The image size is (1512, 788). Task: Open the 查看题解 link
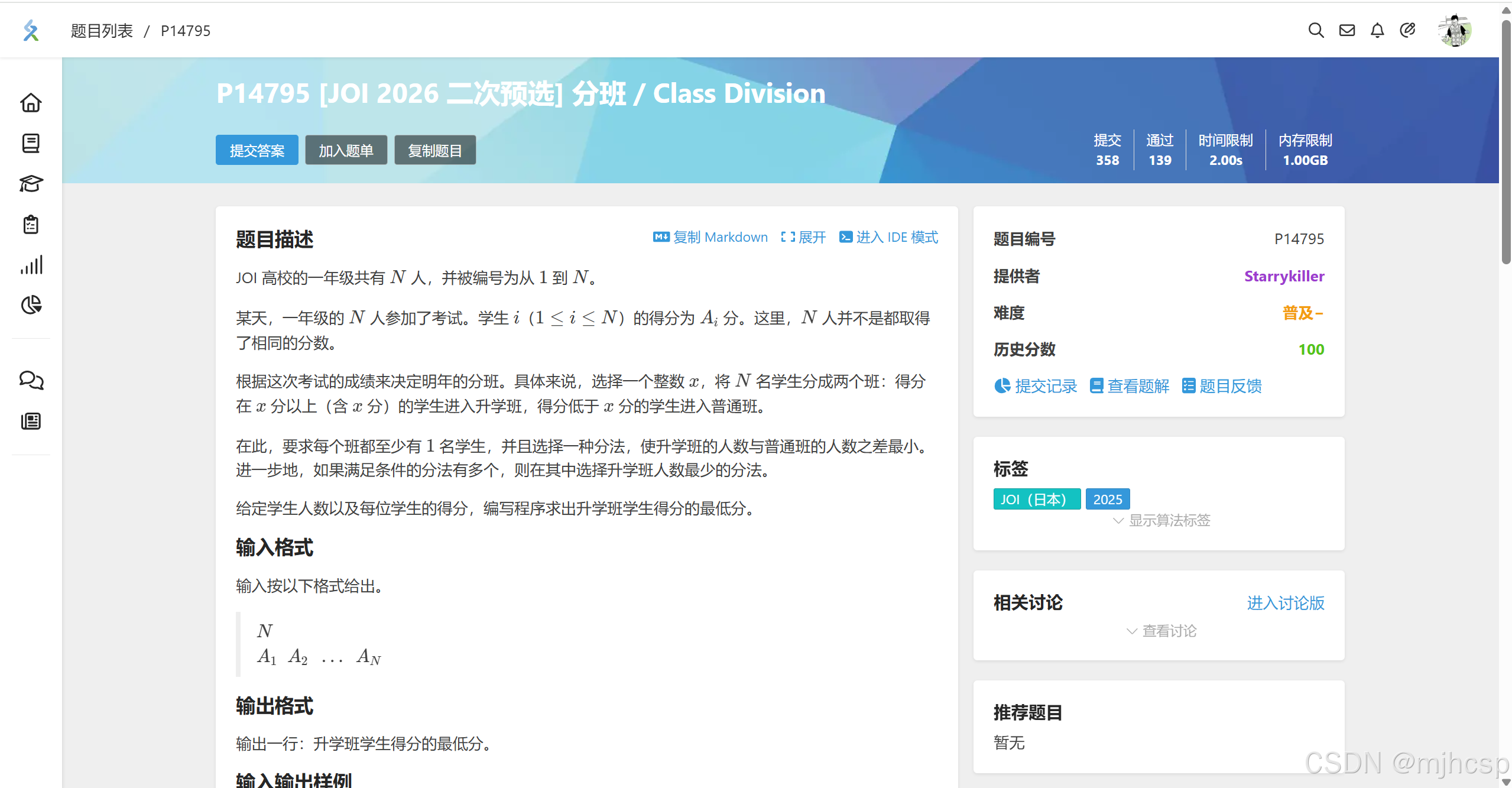(x=1130, y=386)
